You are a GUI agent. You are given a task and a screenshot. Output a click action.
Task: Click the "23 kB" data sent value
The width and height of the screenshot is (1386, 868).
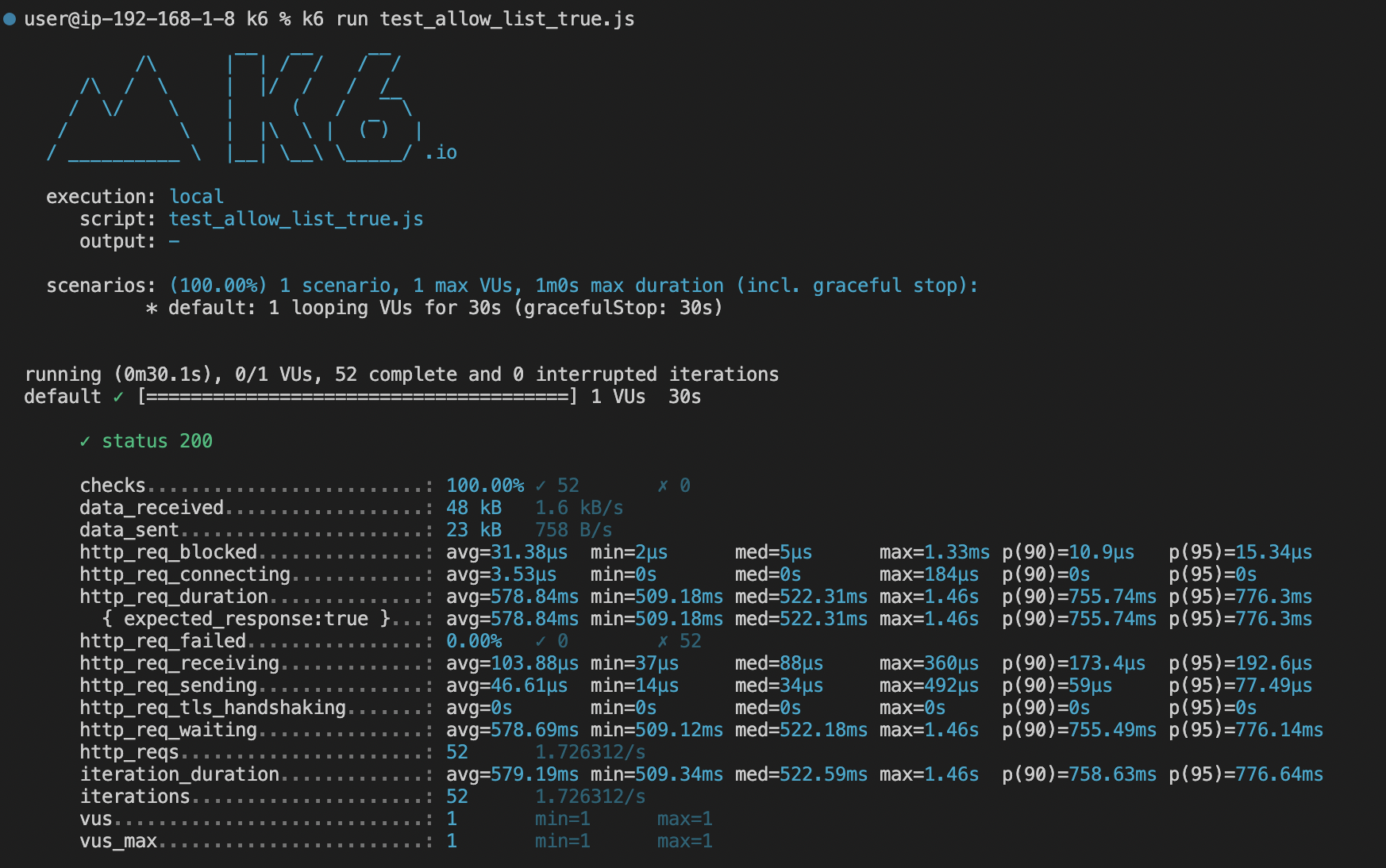474,530
